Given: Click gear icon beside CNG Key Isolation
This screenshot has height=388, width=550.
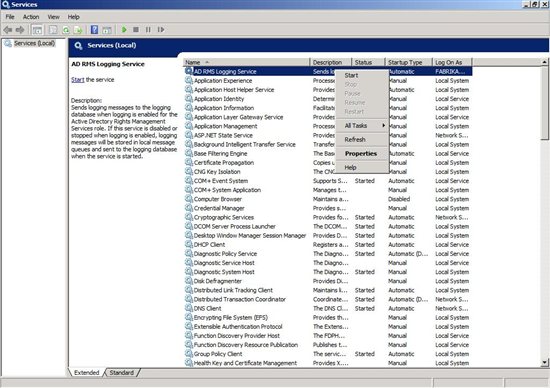Looking at the screenshot, I should (189, 172).
